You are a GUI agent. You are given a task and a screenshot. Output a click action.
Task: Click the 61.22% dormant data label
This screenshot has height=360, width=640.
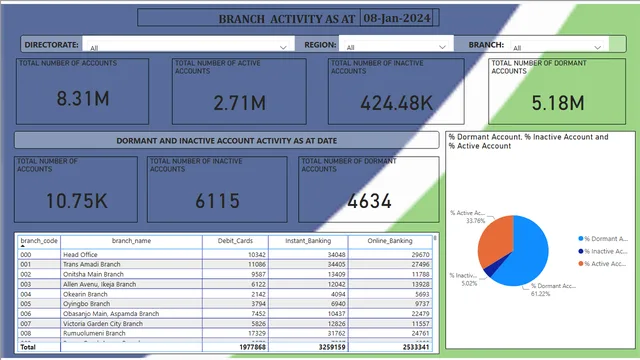pyautogui.click(x=540, y=294)
